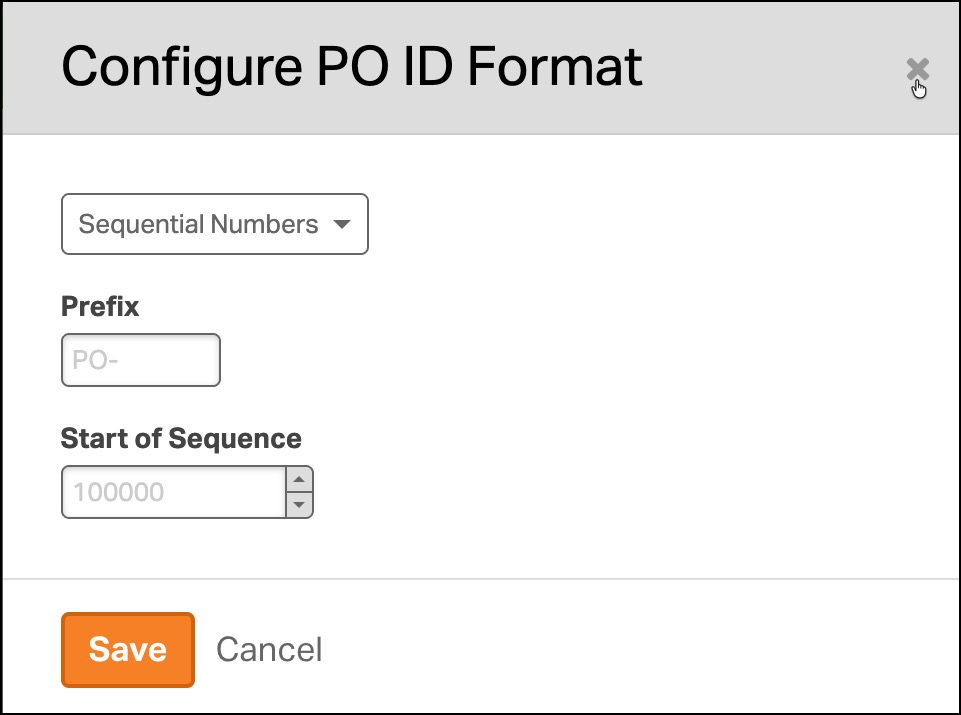Click the orange Save button
Viewport: 961px width, 715px height.
tap(127, 649)
